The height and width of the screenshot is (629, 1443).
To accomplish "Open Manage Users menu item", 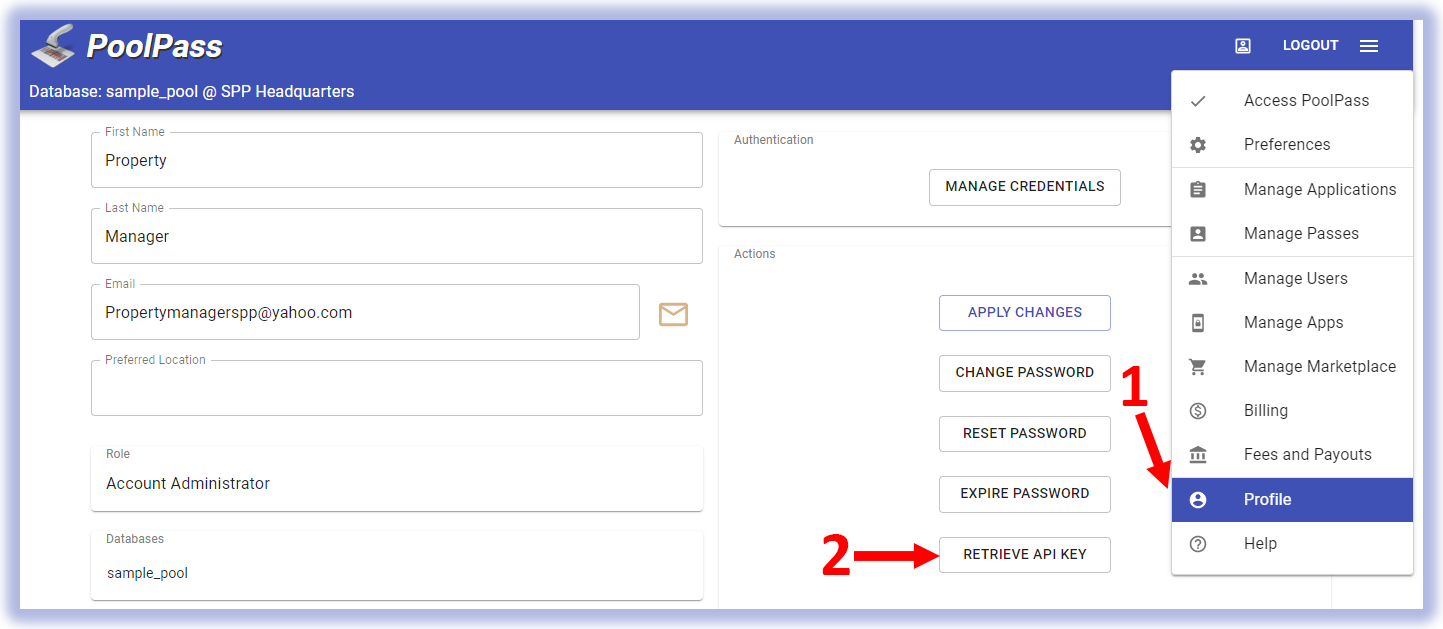I will point(1292,279).
